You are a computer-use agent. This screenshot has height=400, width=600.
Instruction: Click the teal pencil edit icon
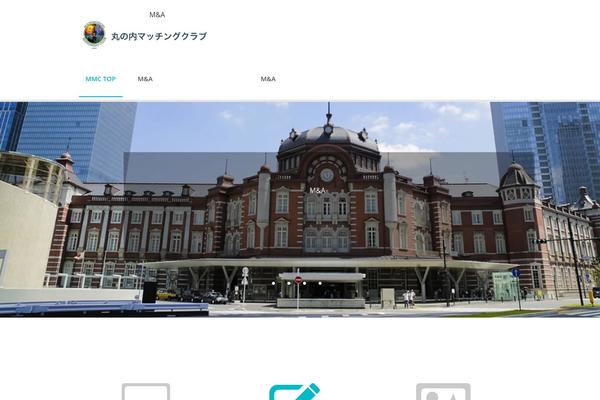point(295,392)
